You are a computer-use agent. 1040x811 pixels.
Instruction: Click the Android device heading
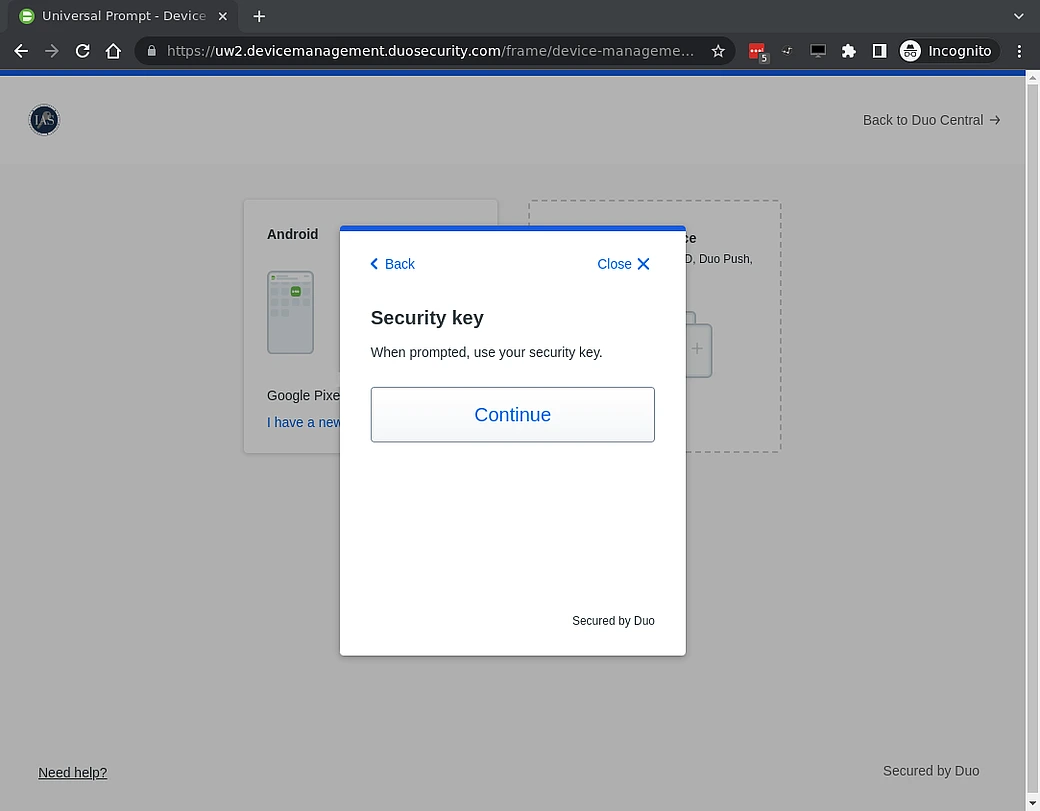292,234
